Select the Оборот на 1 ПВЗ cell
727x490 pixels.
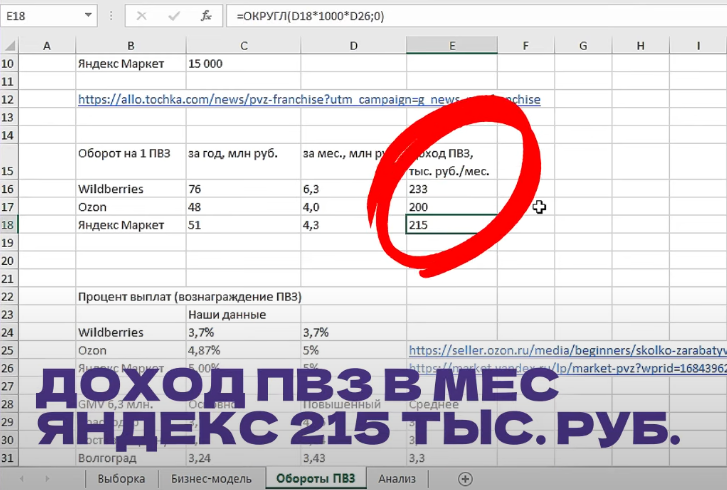tap(131, 162)
